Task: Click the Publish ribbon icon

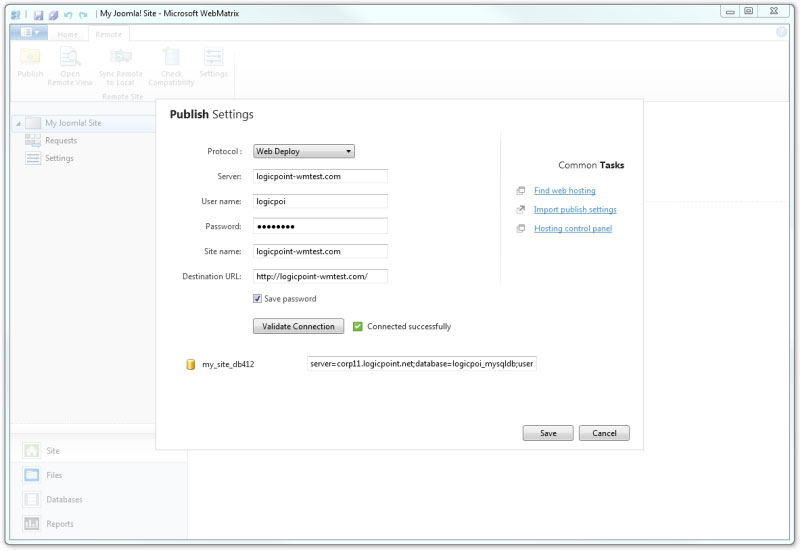Action: click(30, 57)
